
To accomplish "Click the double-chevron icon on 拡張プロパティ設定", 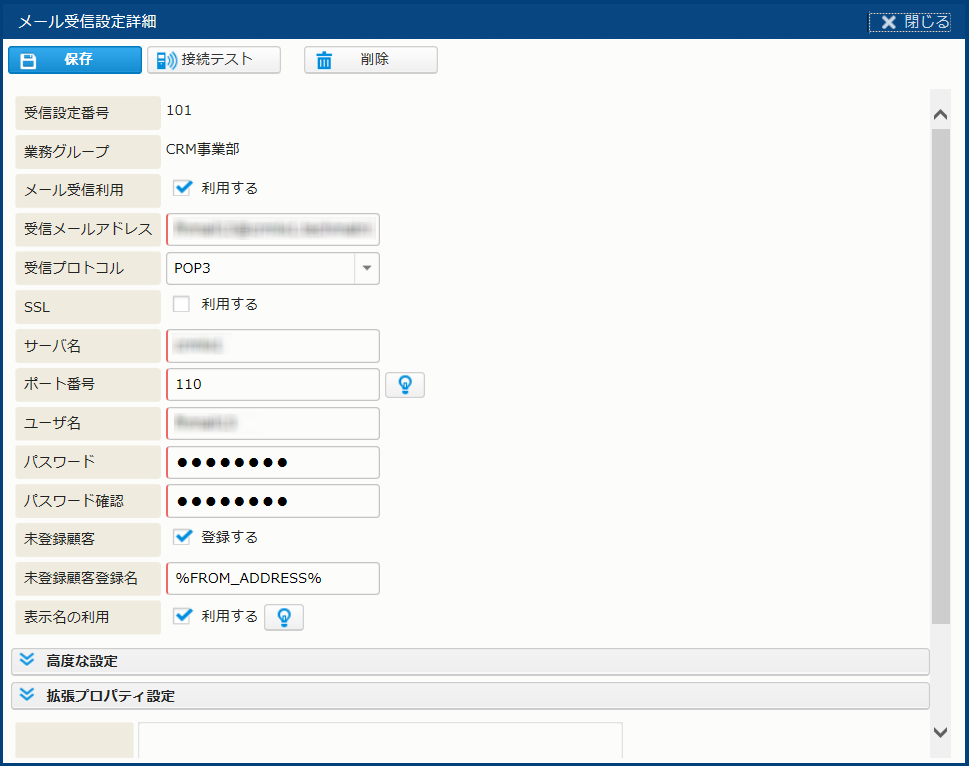I will coord(27,695).
